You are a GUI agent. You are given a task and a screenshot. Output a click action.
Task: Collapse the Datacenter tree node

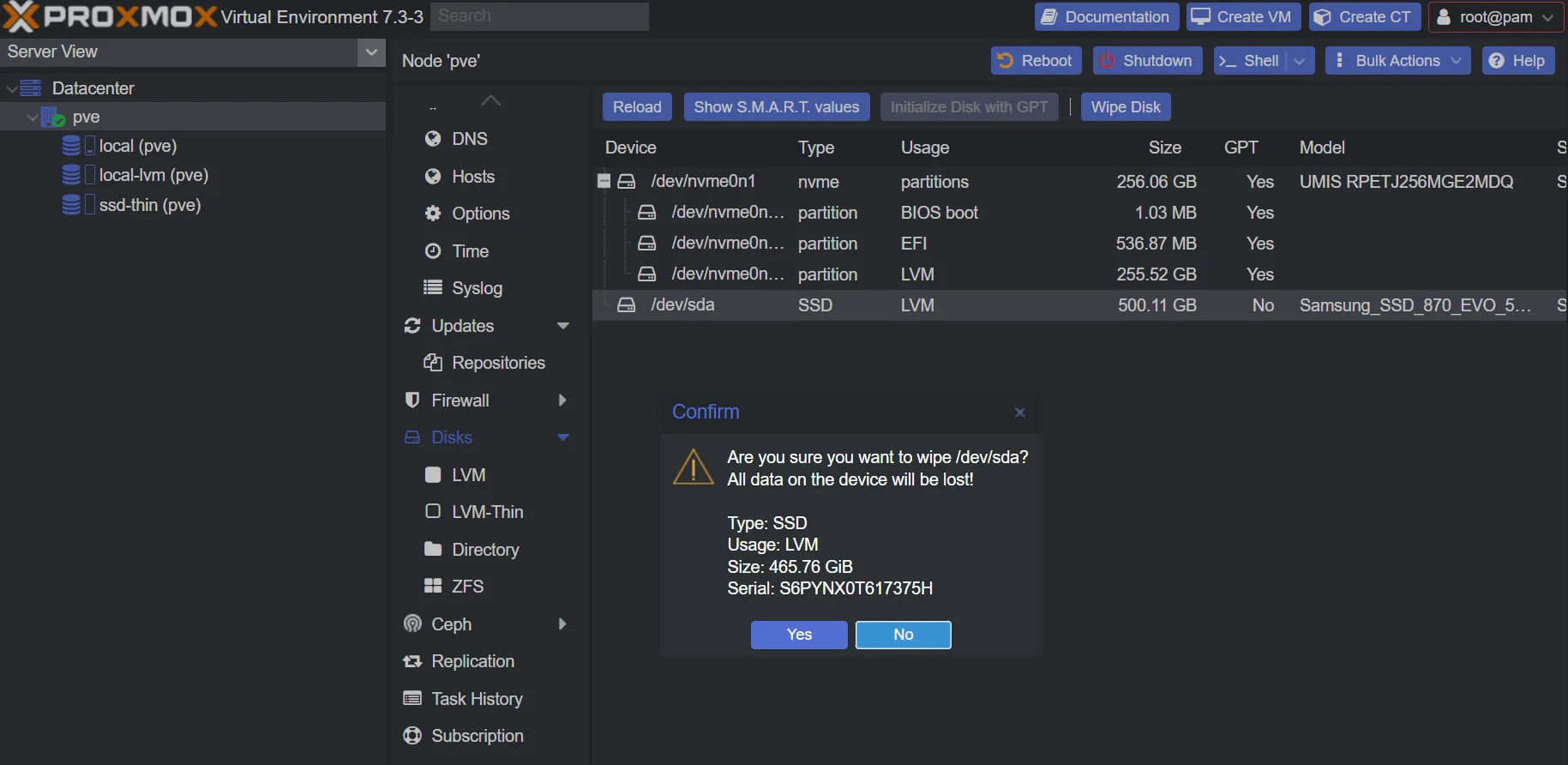pos(12,88)
